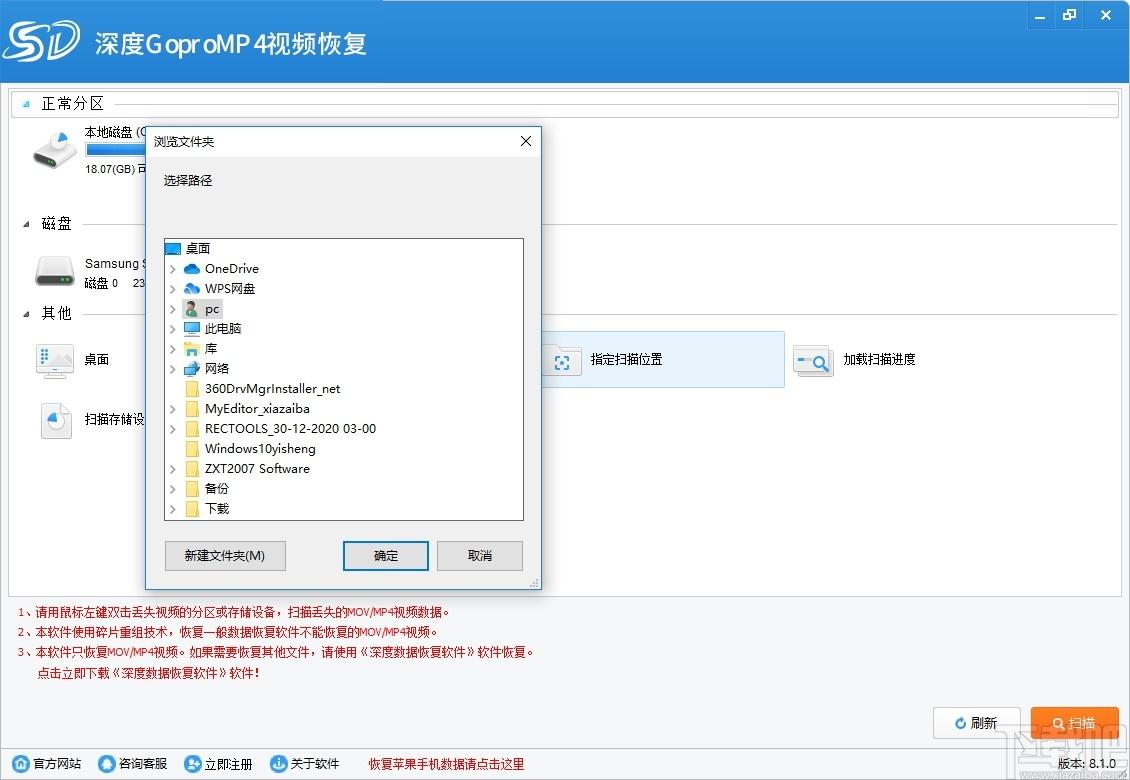Collapse the 磁盘 section
This screenshot has width=1130, height=780.
(x=26, y=224)
